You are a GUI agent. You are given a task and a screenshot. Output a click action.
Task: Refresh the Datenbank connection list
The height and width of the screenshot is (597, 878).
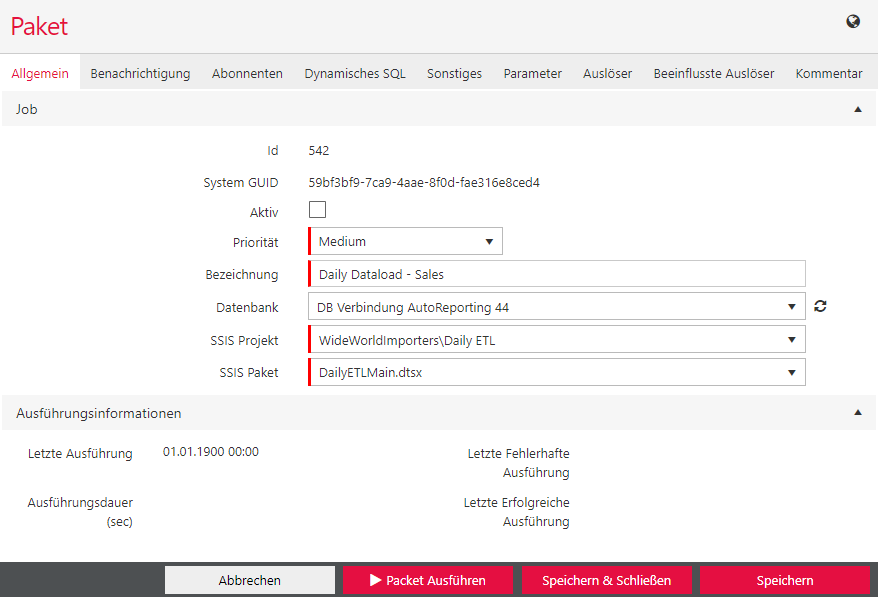(820, 306)
